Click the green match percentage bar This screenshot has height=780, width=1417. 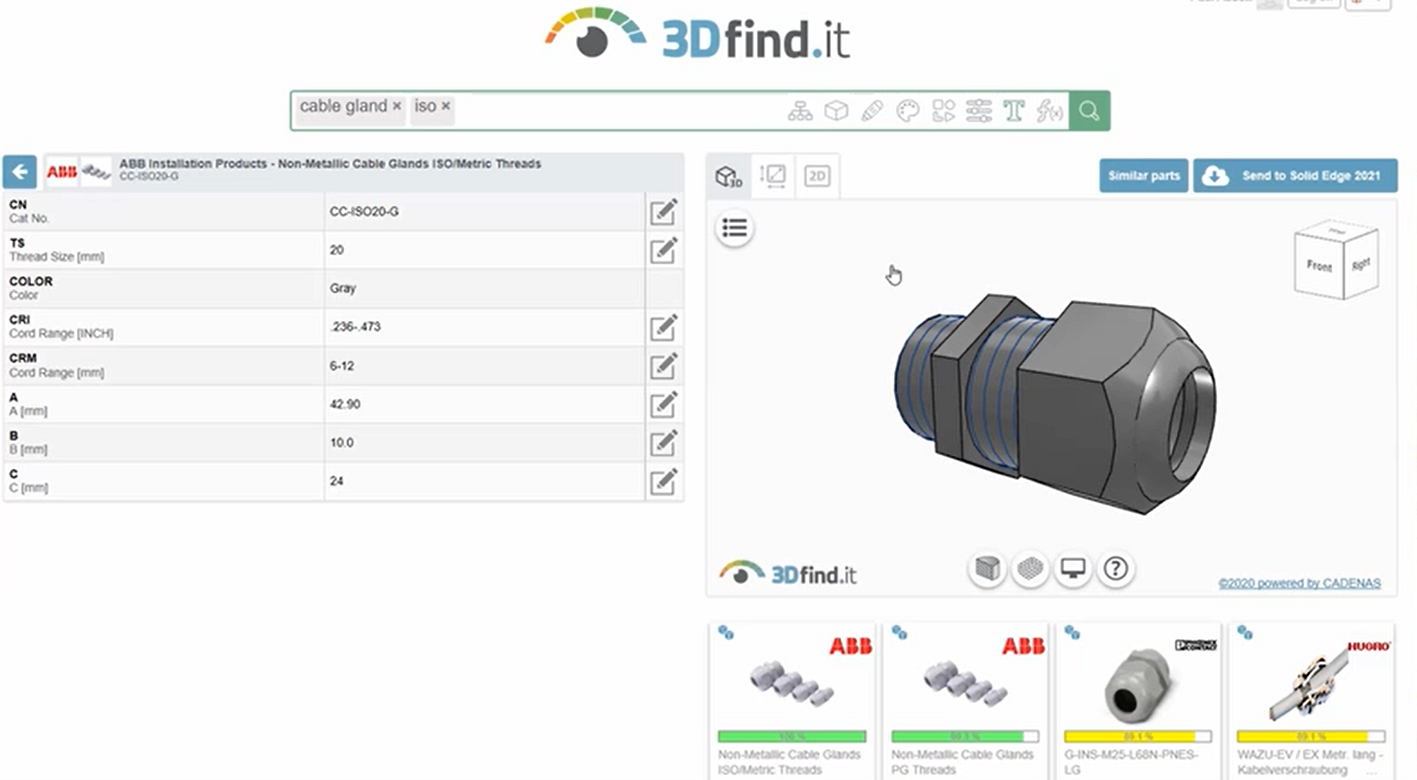coord(792,735)
